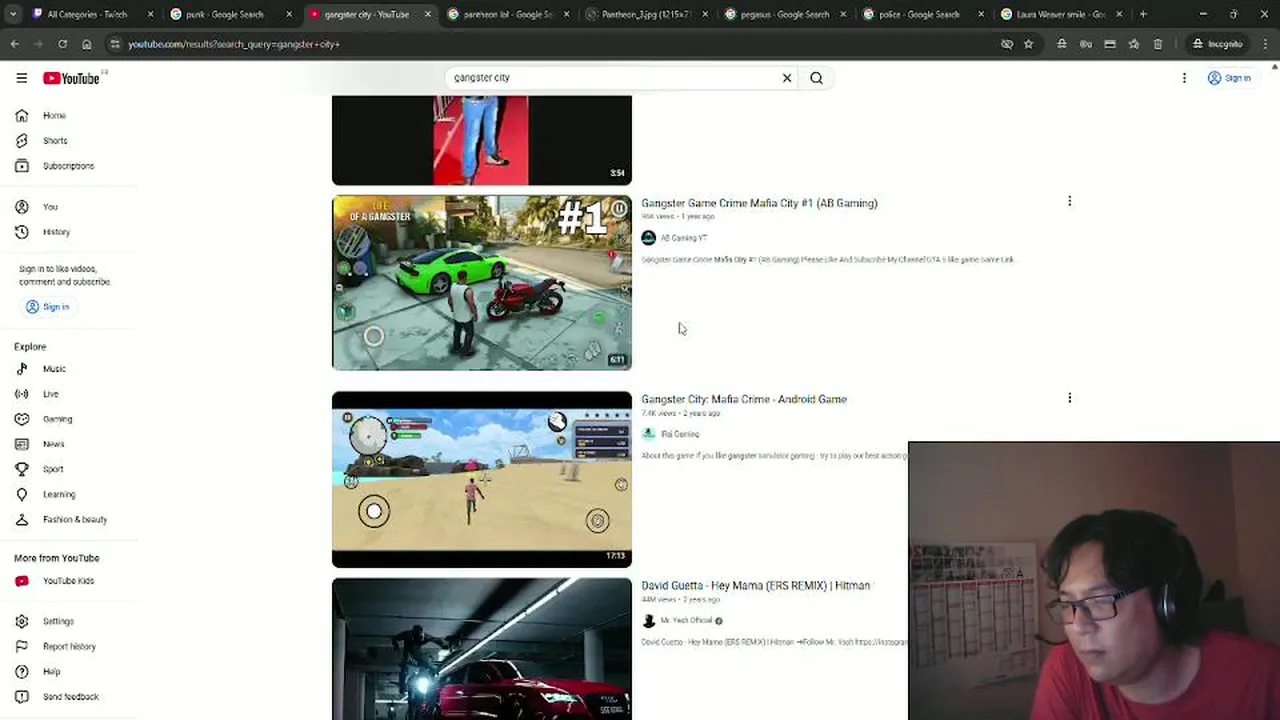The width and height of the screenshot is (1280, 720).
Task: Click the YouTube logo
Action: (71, 78)
